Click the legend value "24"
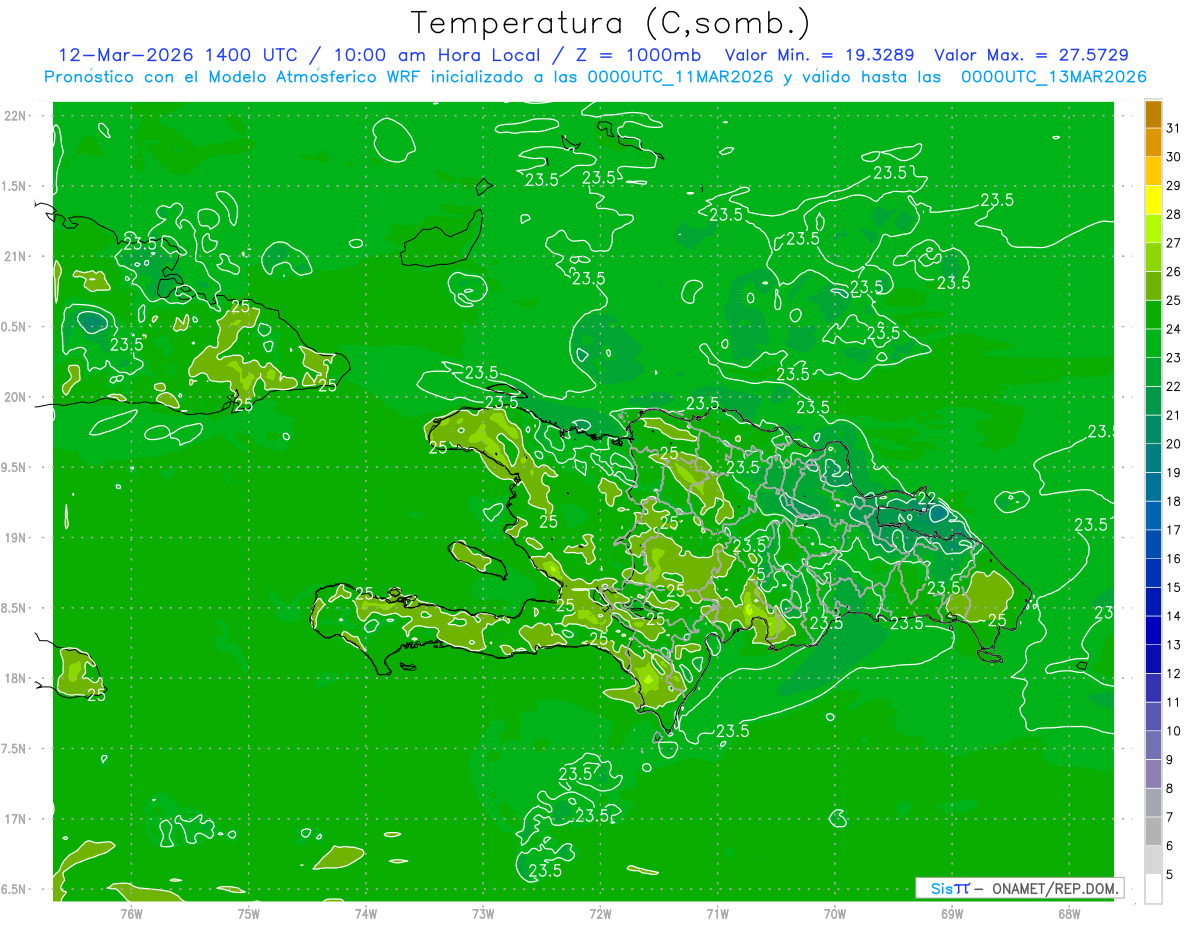1200x927 pixels. (1174, 329)
